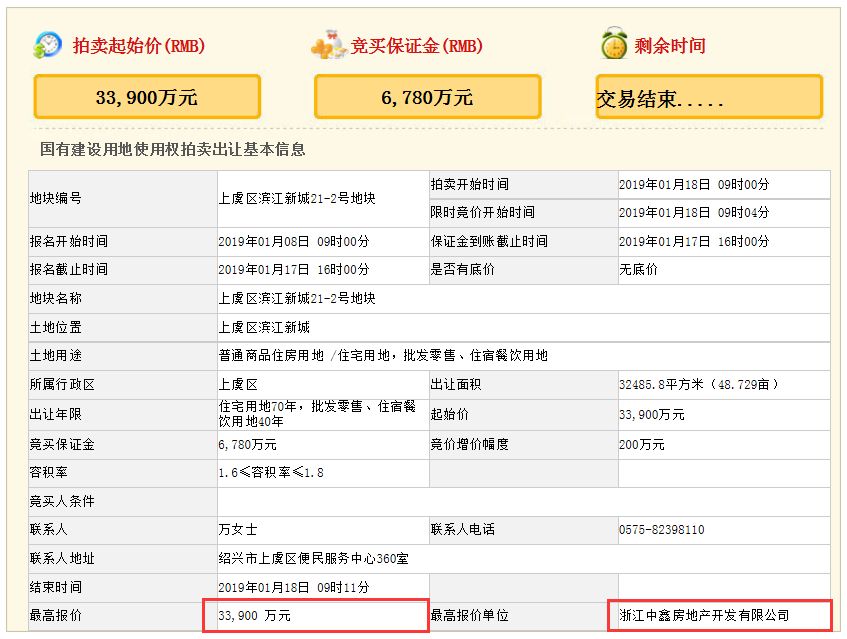Click the 容积率 label
This screenshot has height=639, width=847.
point(49,473)
